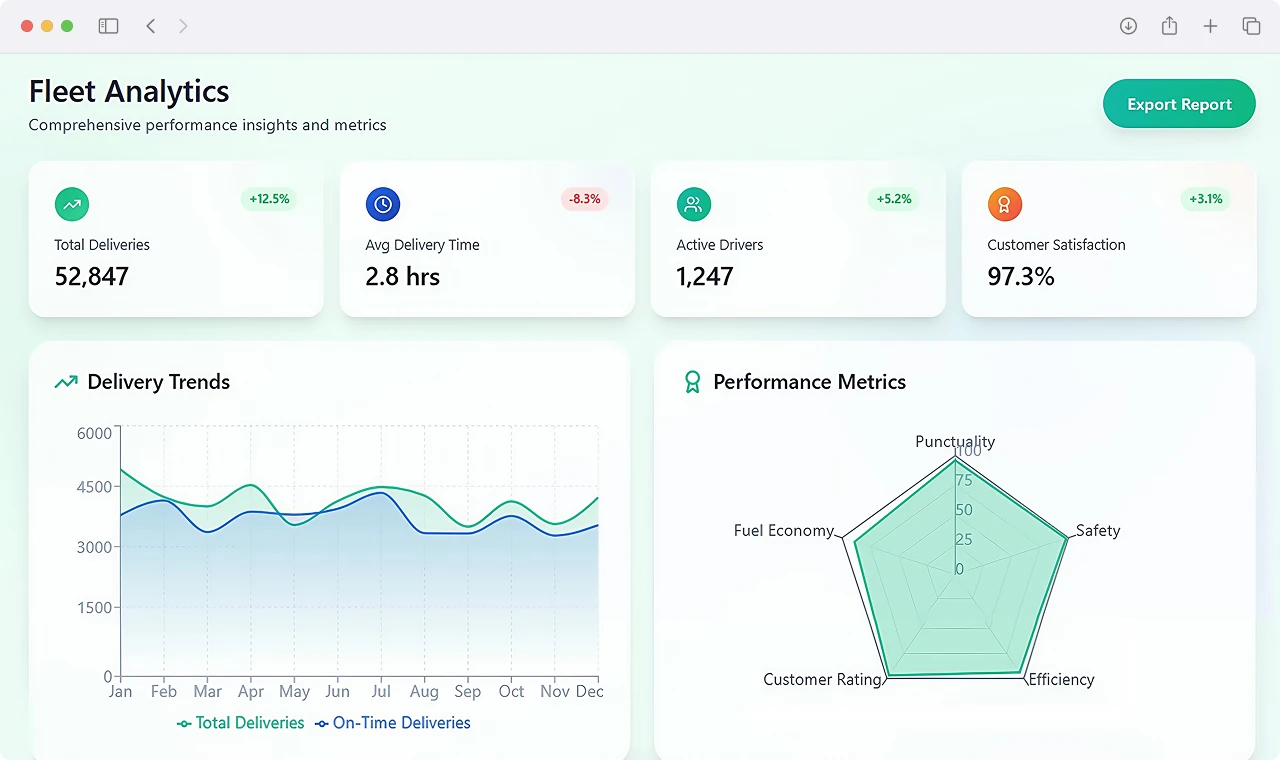The width and height of the screenshot is (1280, 760).
Task: Go back with the left chevron
Action: point(151,26)
